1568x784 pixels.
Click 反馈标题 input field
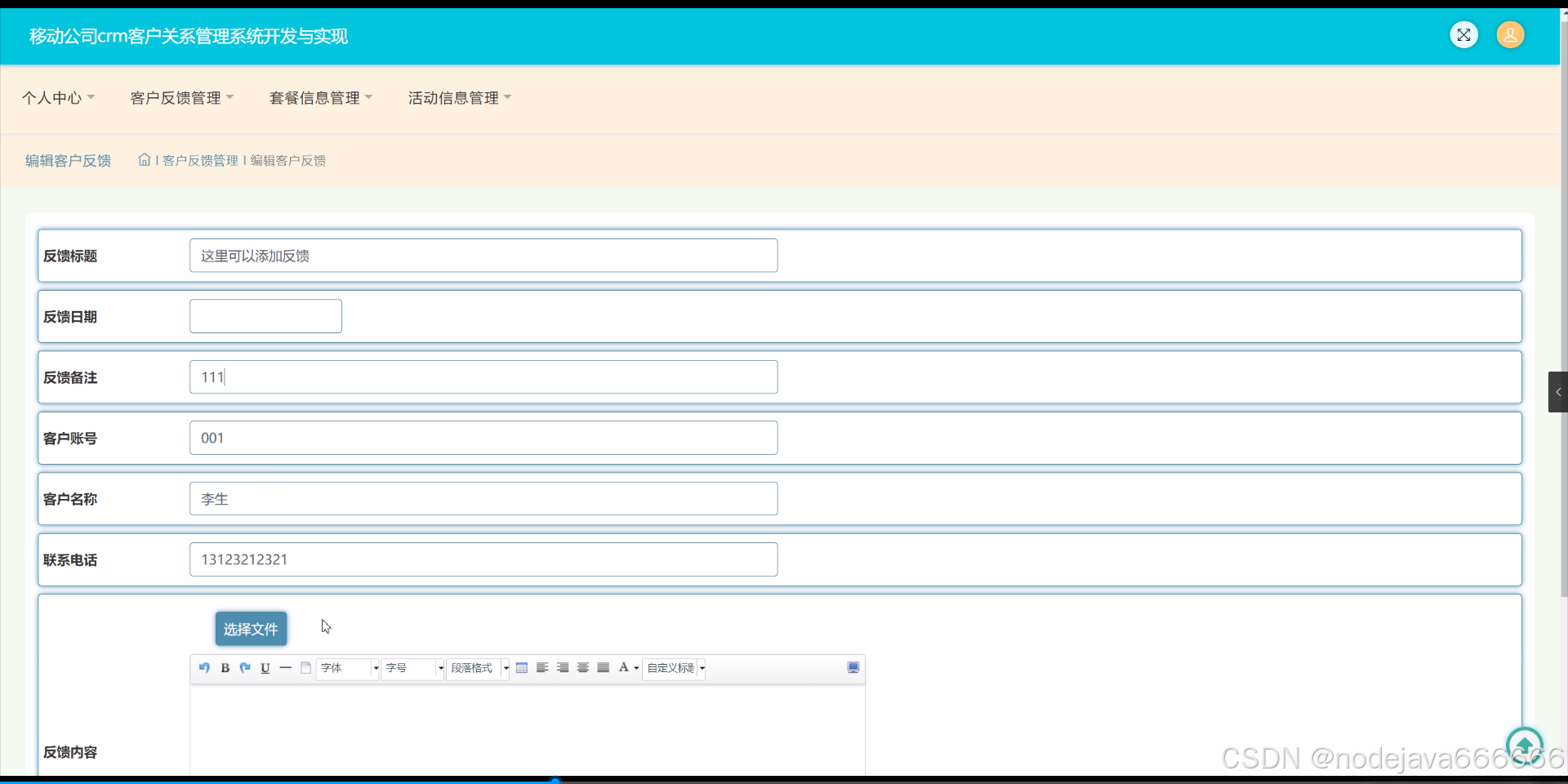tap(483, 256)
